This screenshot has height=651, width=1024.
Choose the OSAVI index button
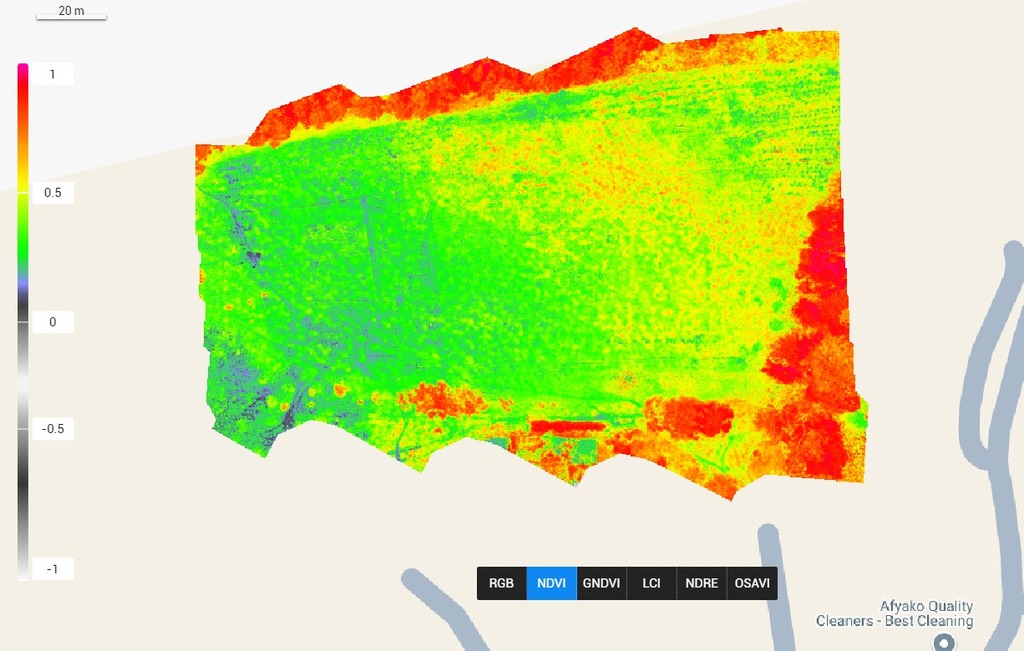[752, 583]
